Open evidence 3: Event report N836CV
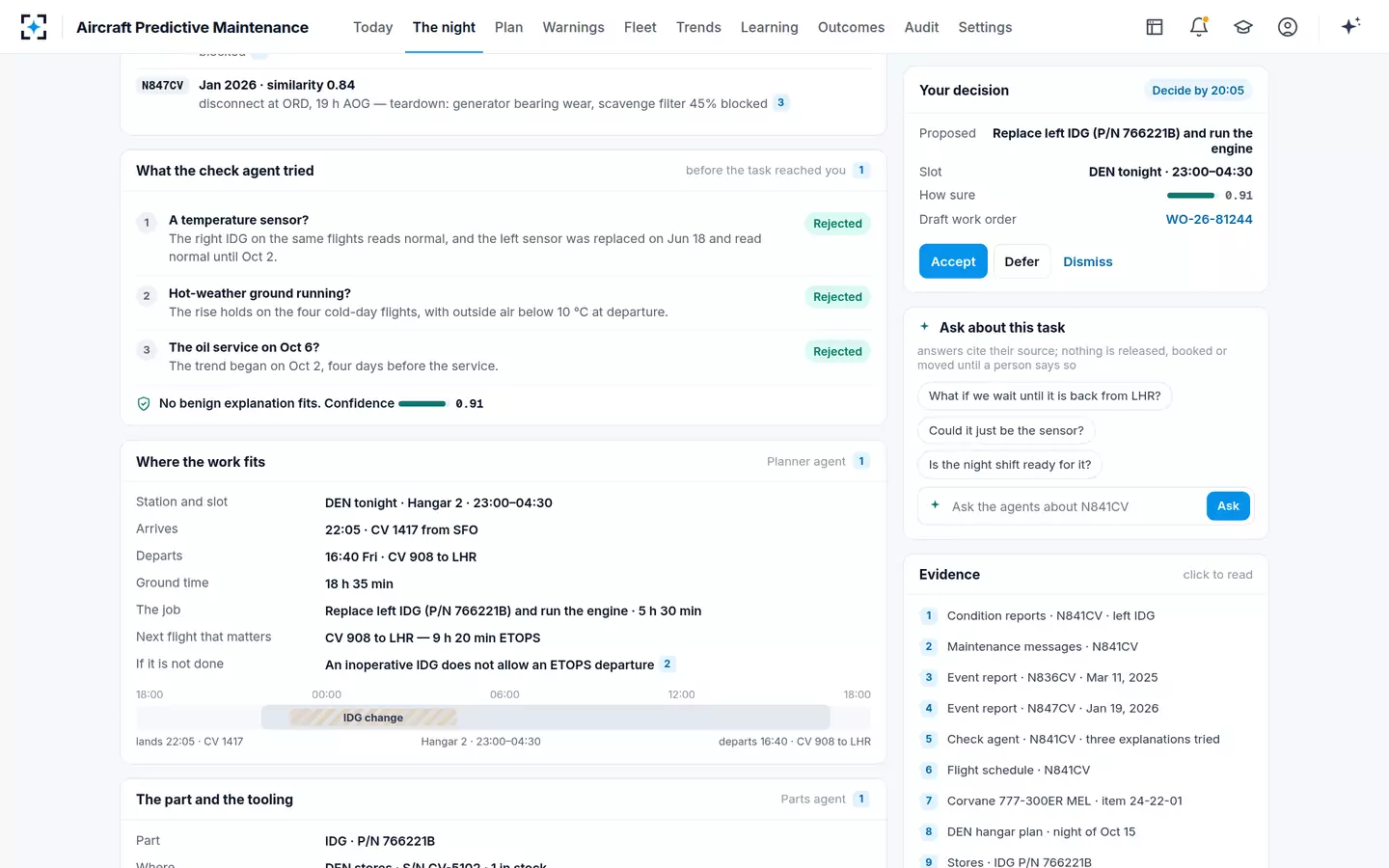This screenshot has height=868, width=1389. tap(1086, 678)
